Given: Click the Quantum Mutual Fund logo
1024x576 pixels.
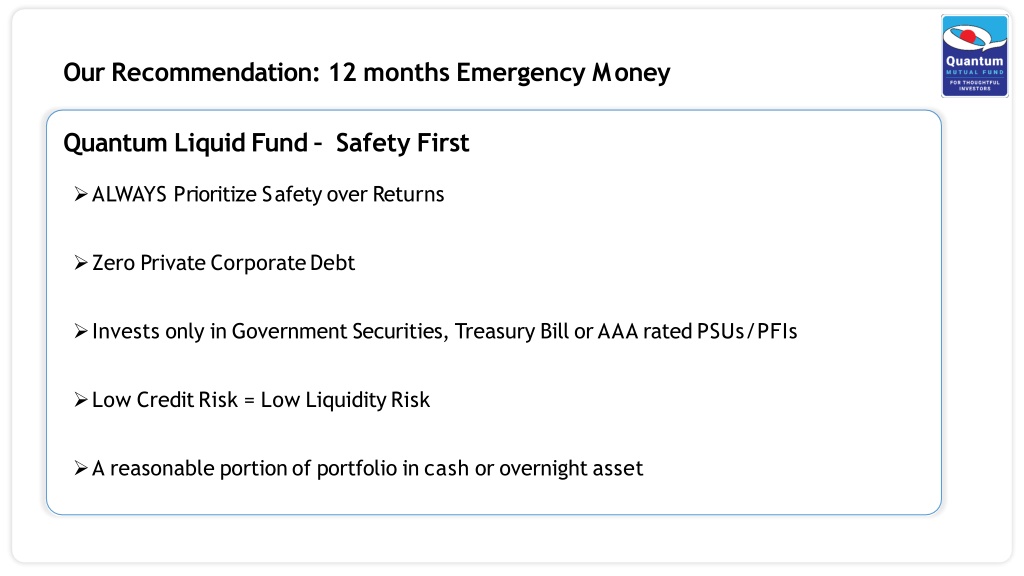Looking at the screenshot, I should (x=974, y=56).
